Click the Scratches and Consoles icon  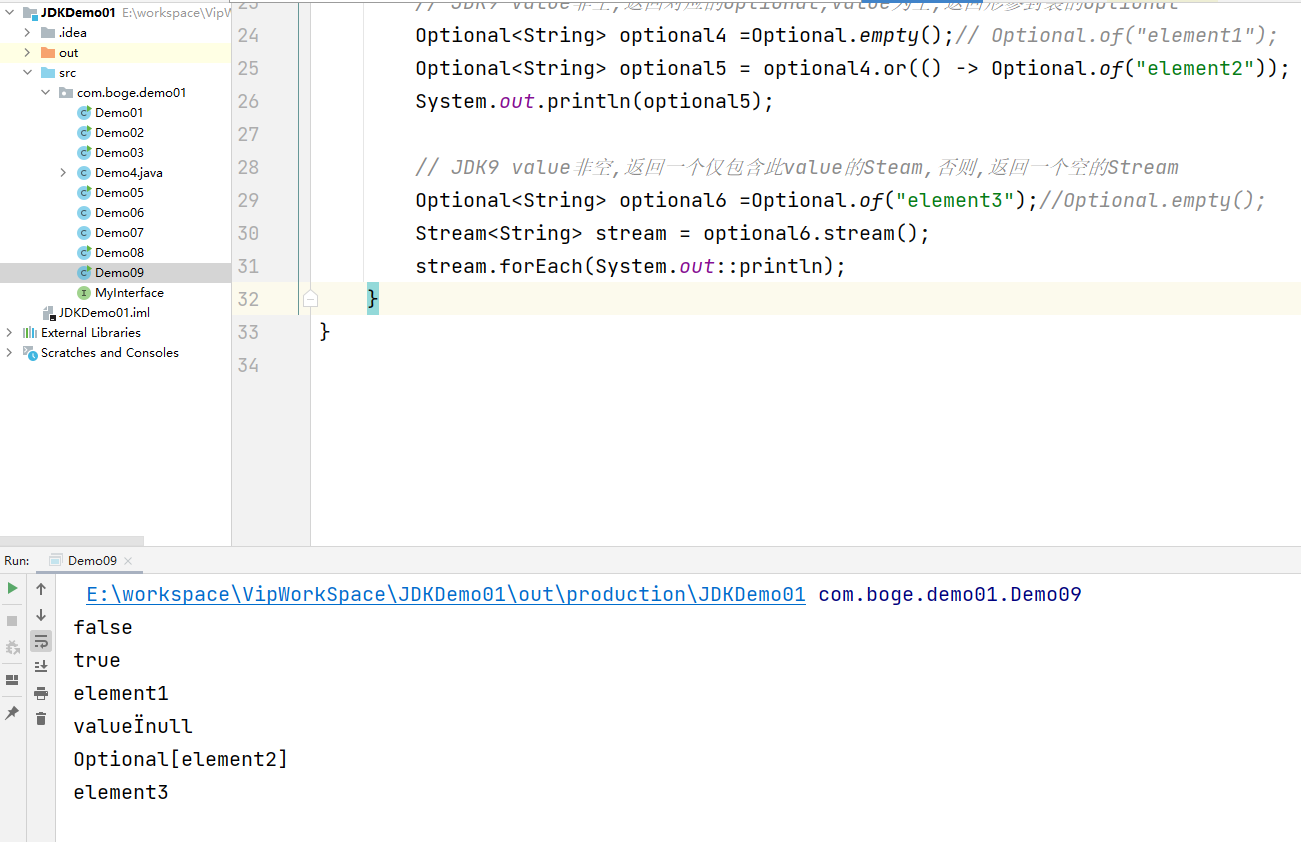click(29, 352)
